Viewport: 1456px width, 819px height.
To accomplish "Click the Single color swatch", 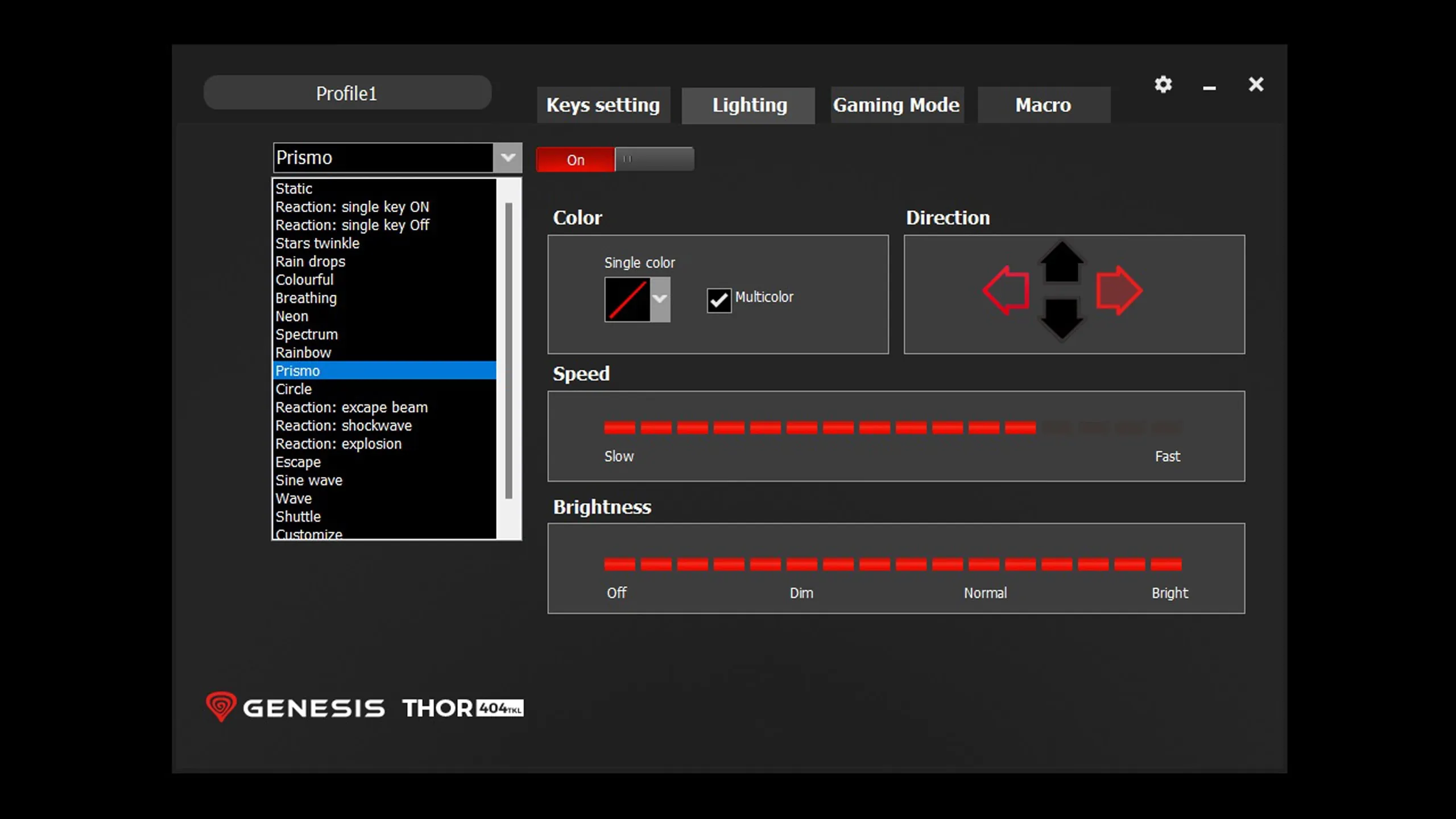I will click(x=627, y=299).
